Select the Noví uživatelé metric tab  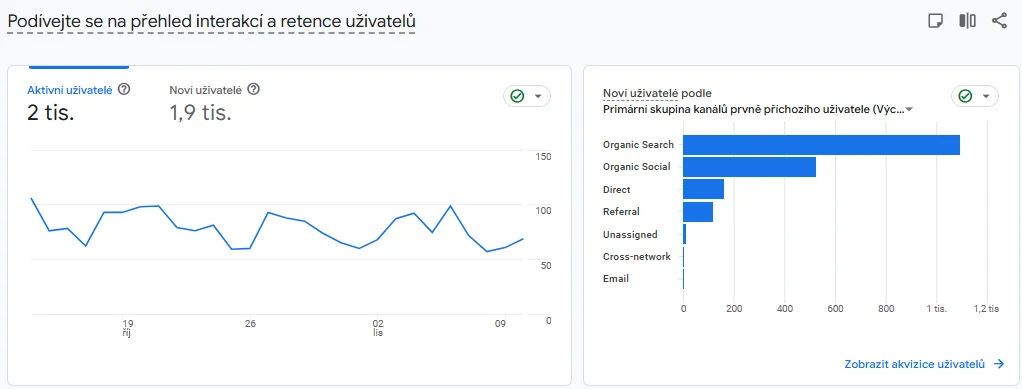[x=214, y=103]
